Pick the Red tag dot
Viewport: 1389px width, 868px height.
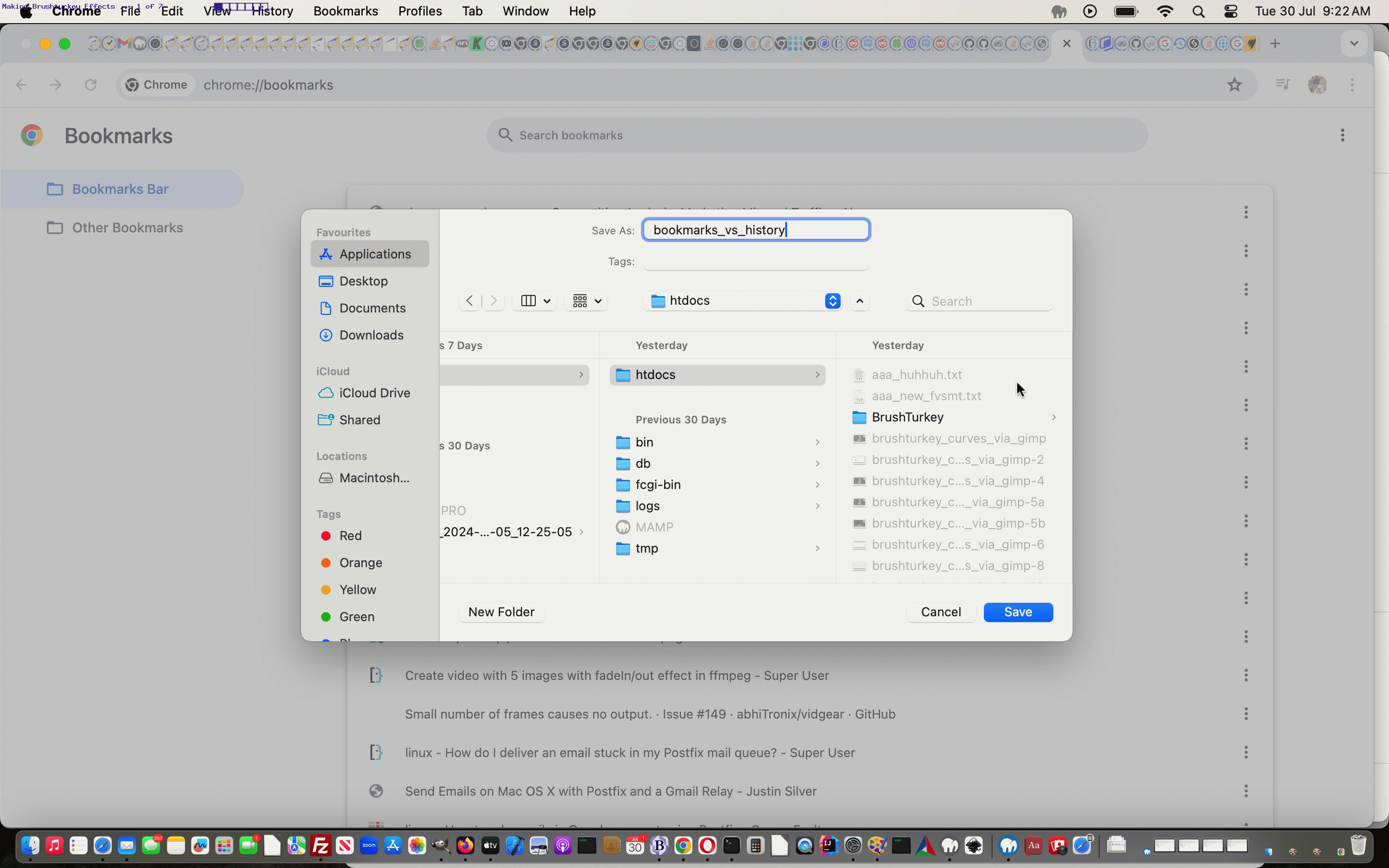[326, 536]
